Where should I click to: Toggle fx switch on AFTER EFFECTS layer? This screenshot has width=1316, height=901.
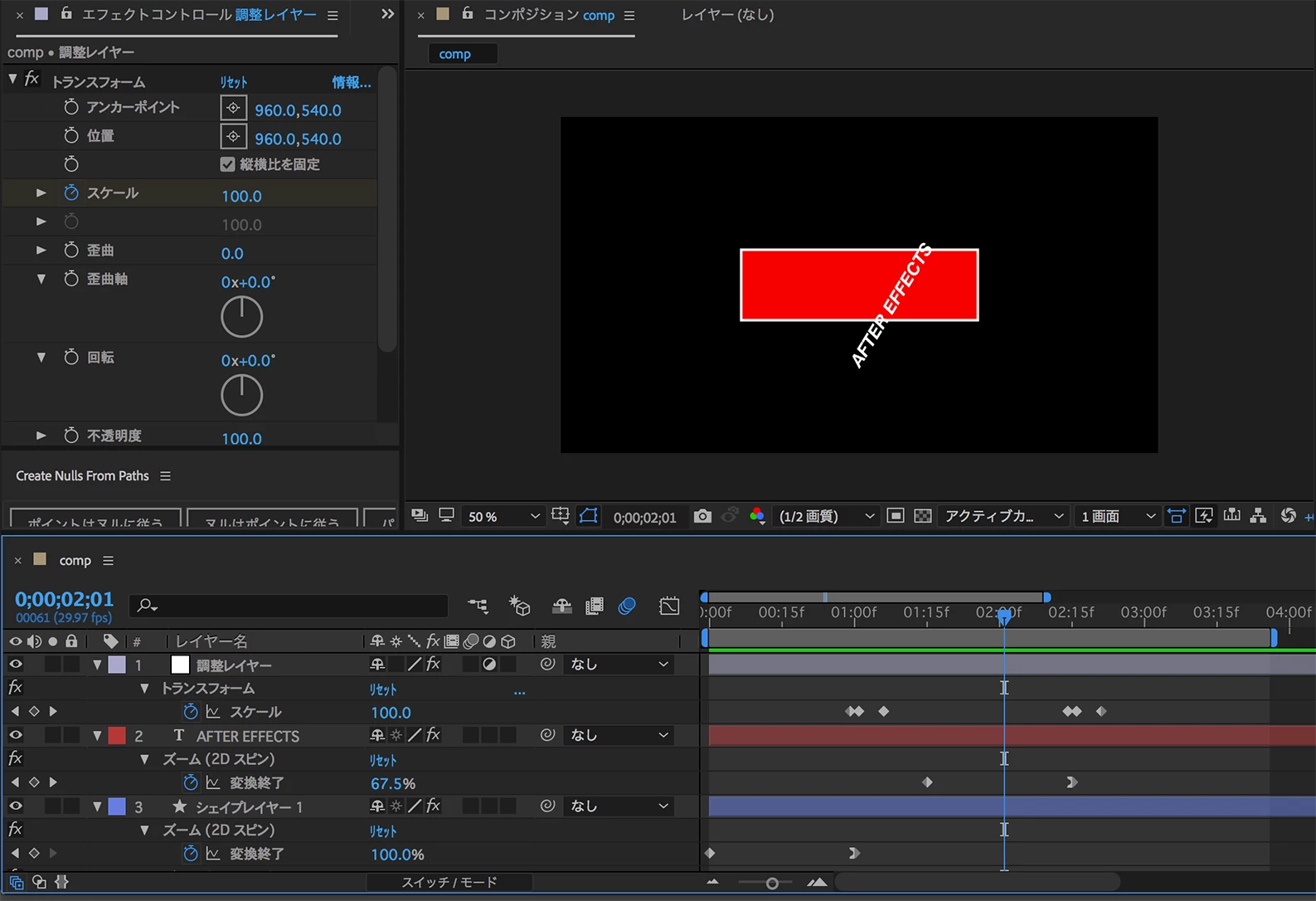point(433,735)
